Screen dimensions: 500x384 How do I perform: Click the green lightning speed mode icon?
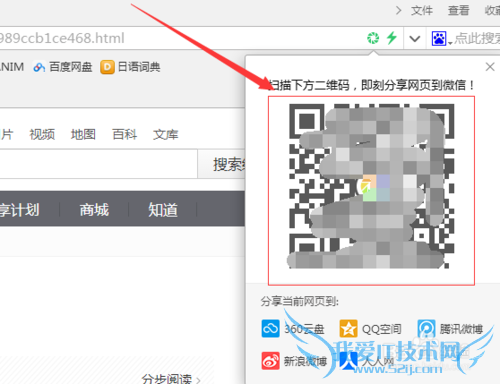(x=392, y=38)
